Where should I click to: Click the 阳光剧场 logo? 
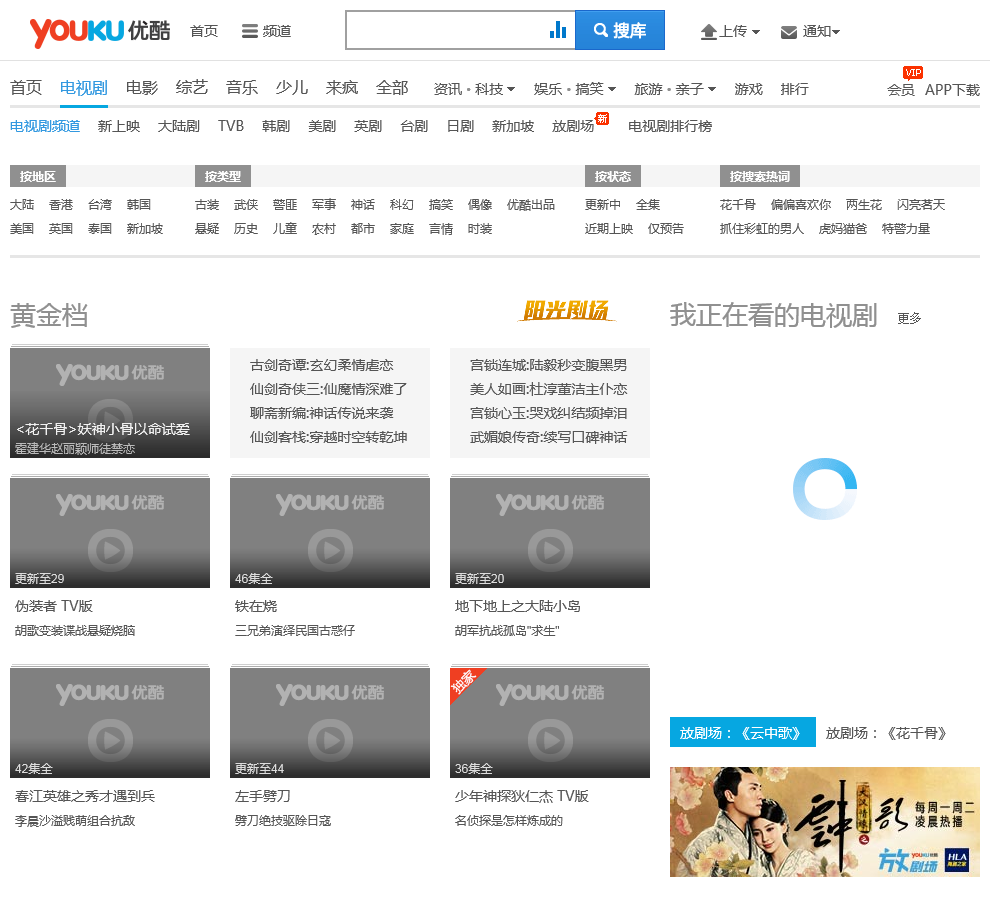566,310
